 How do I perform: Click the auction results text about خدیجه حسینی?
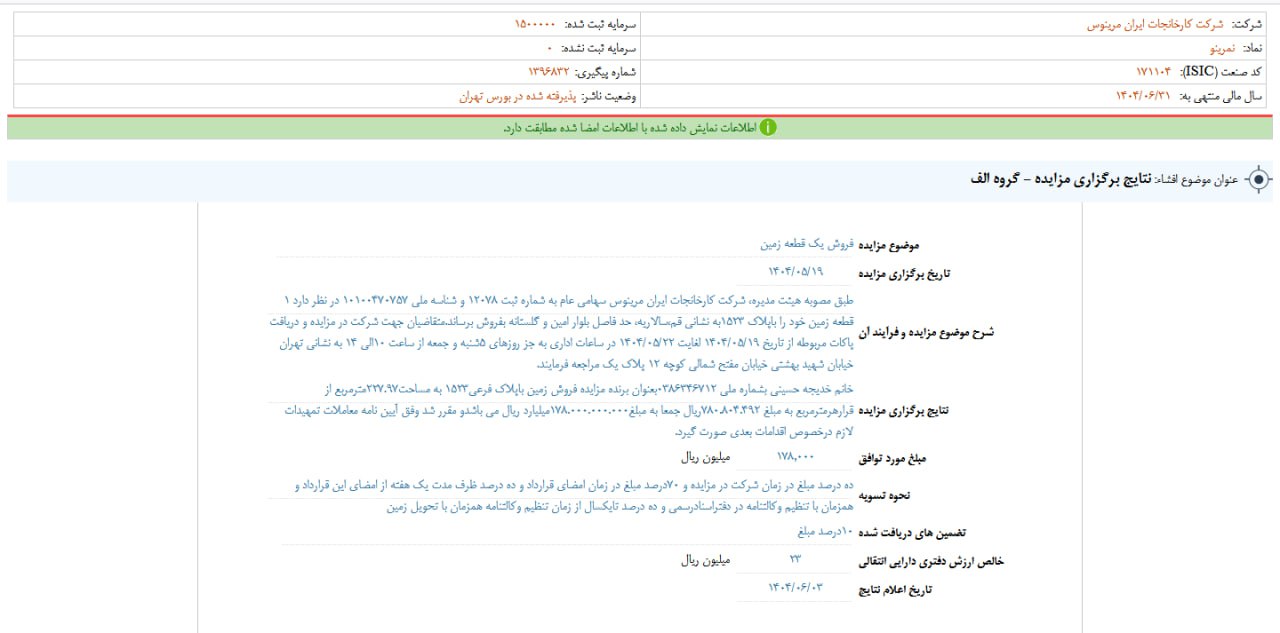[565, 410]
